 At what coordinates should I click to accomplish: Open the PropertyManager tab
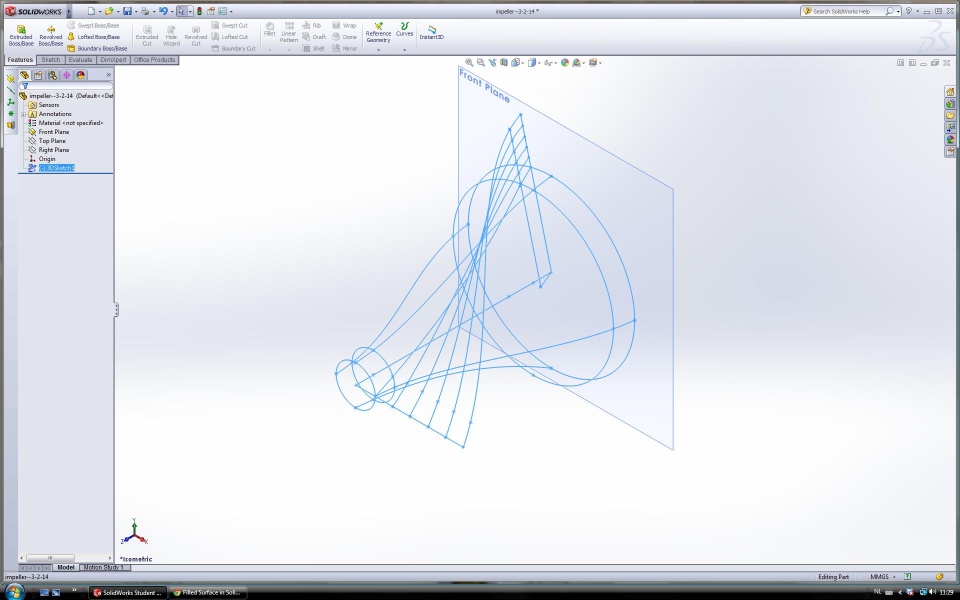[39, 75]
